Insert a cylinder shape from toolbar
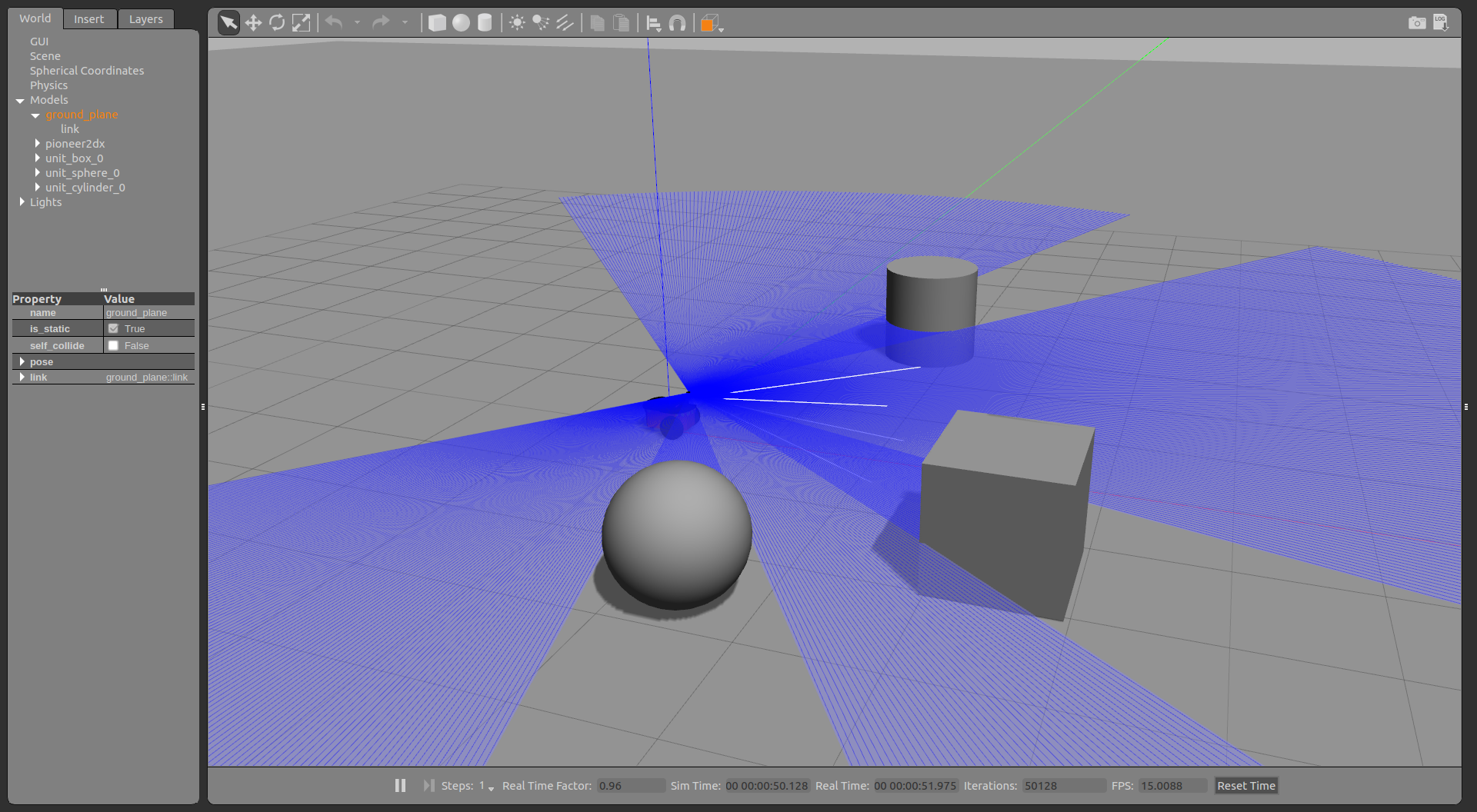The width and height of the screenshot is (1477, 812). tap(485, 23)
